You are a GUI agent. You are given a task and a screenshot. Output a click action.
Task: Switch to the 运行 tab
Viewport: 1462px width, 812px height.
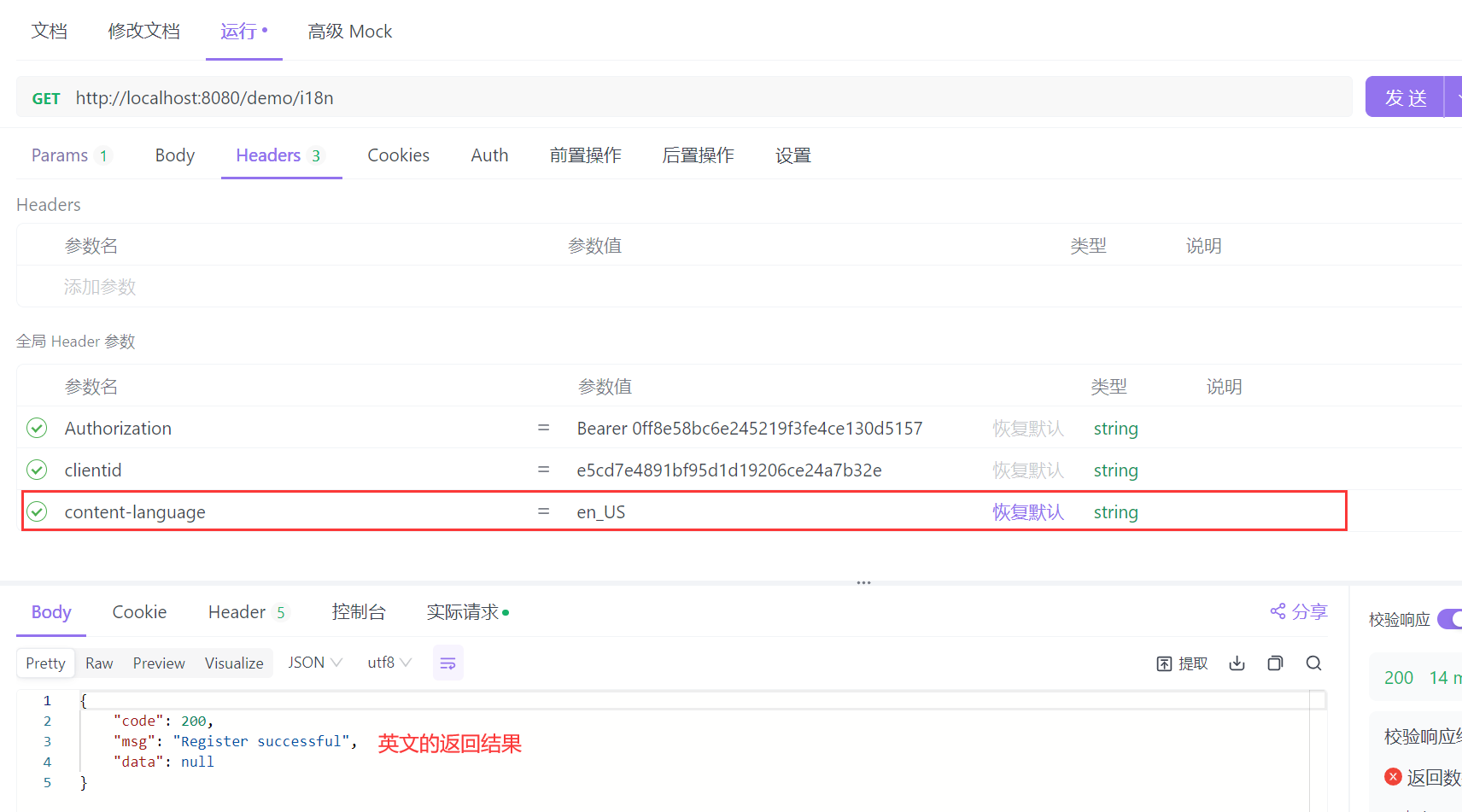point(243,32)
